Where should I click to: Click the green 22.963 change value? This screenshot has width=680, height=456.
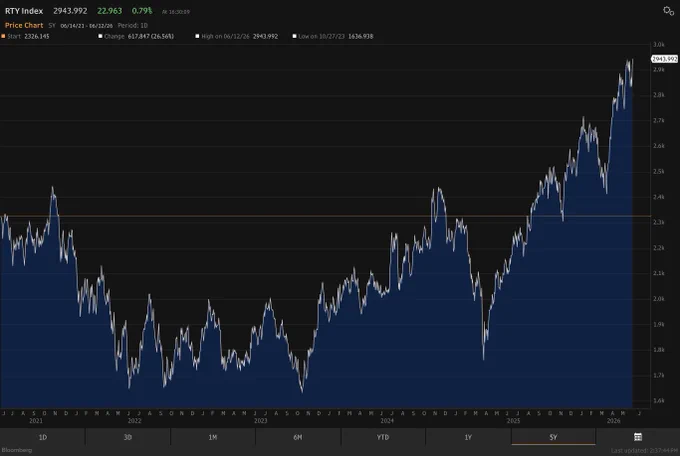(x=109, y=11)
